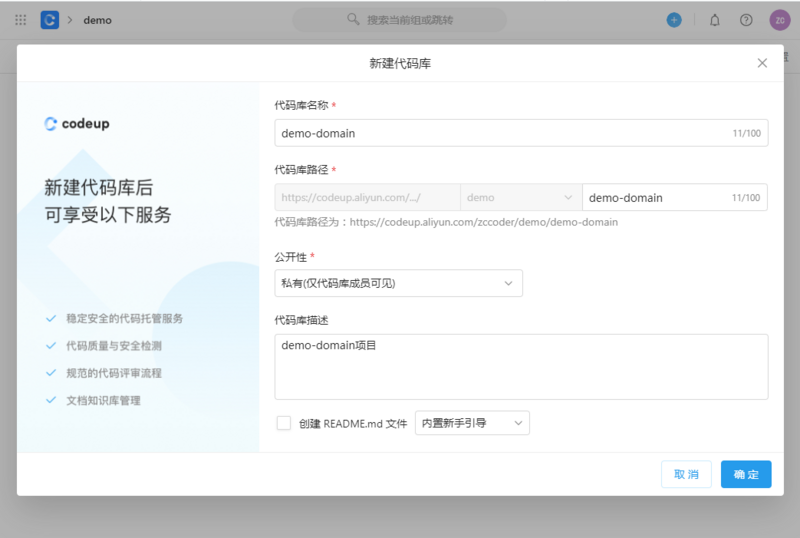800x538 pixels.
Task: Open the app grid launcher icon
Action: point(20,20)
